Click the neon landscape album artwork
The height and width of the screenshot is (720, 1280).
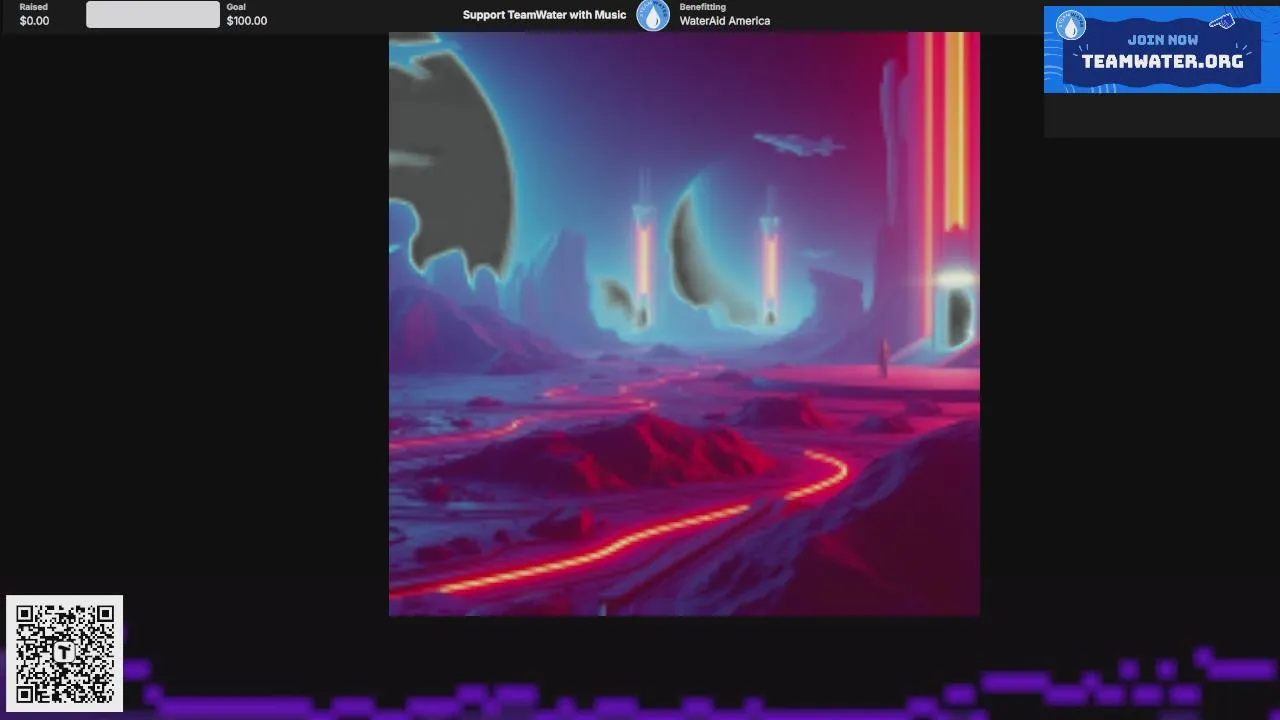684,324
